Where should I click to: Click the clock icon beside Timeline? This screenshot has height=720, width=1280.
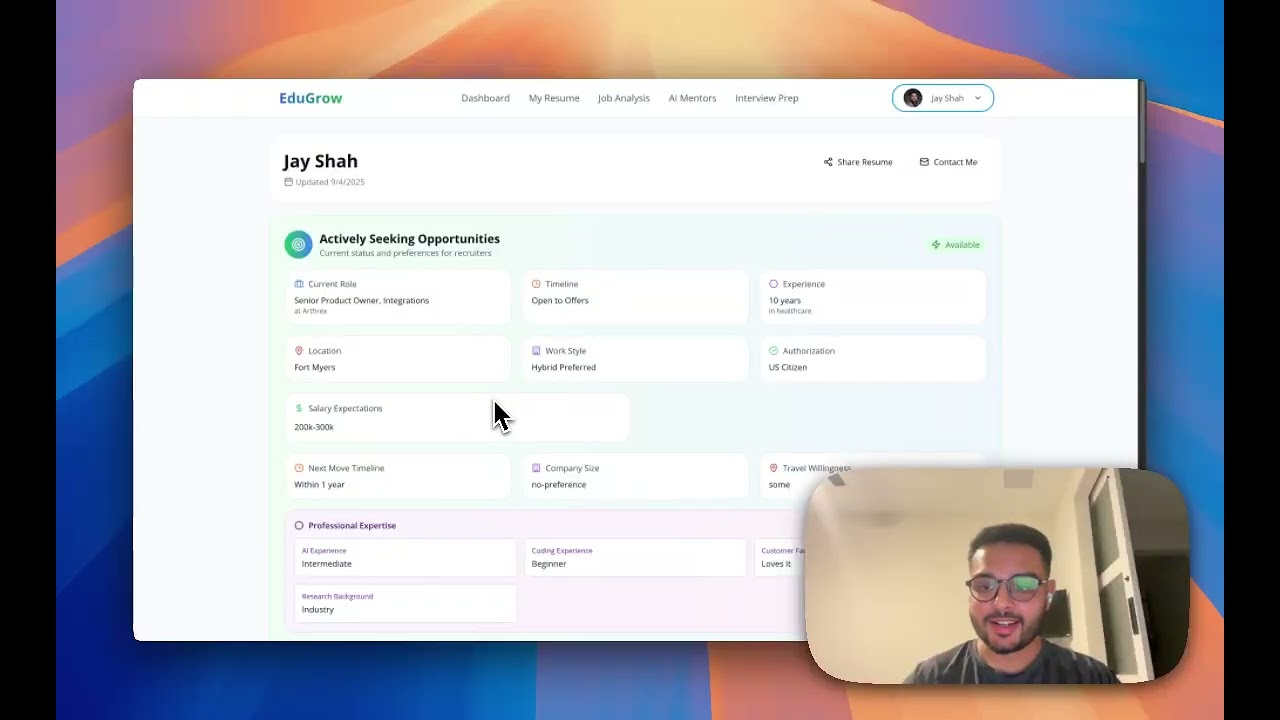(x=536, y=284)
